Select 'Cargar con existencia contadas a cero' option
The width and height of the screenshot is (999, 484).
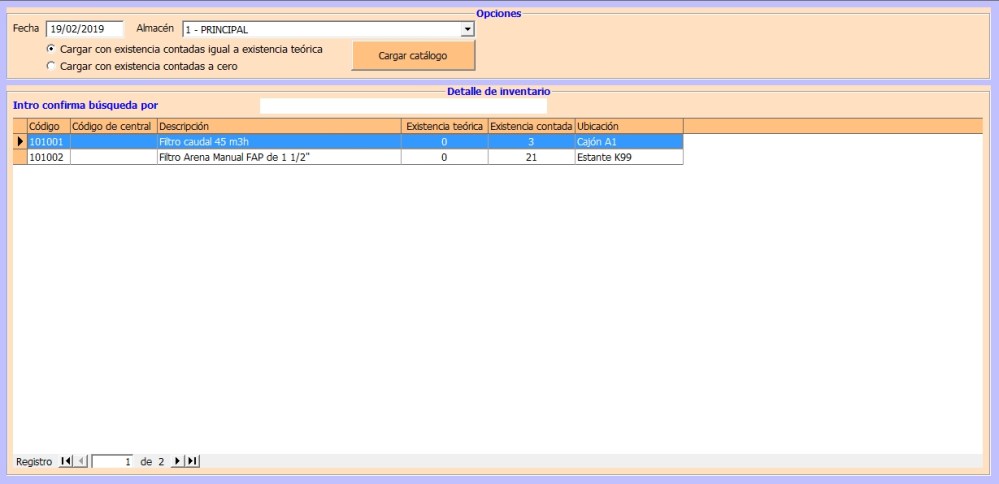click(x=52, y=66)
